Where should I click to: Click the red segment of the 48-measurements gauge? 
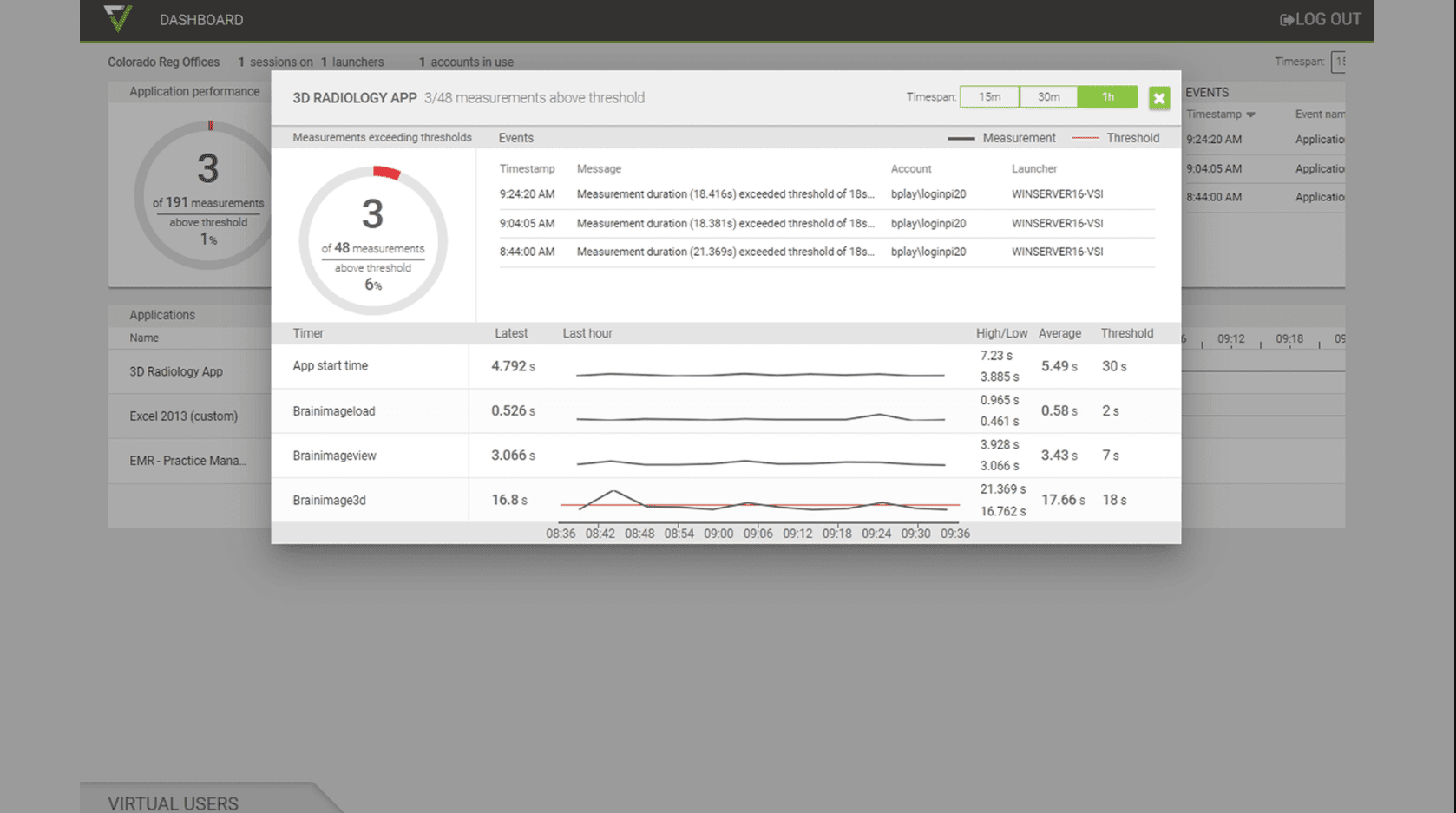point(387,174)
